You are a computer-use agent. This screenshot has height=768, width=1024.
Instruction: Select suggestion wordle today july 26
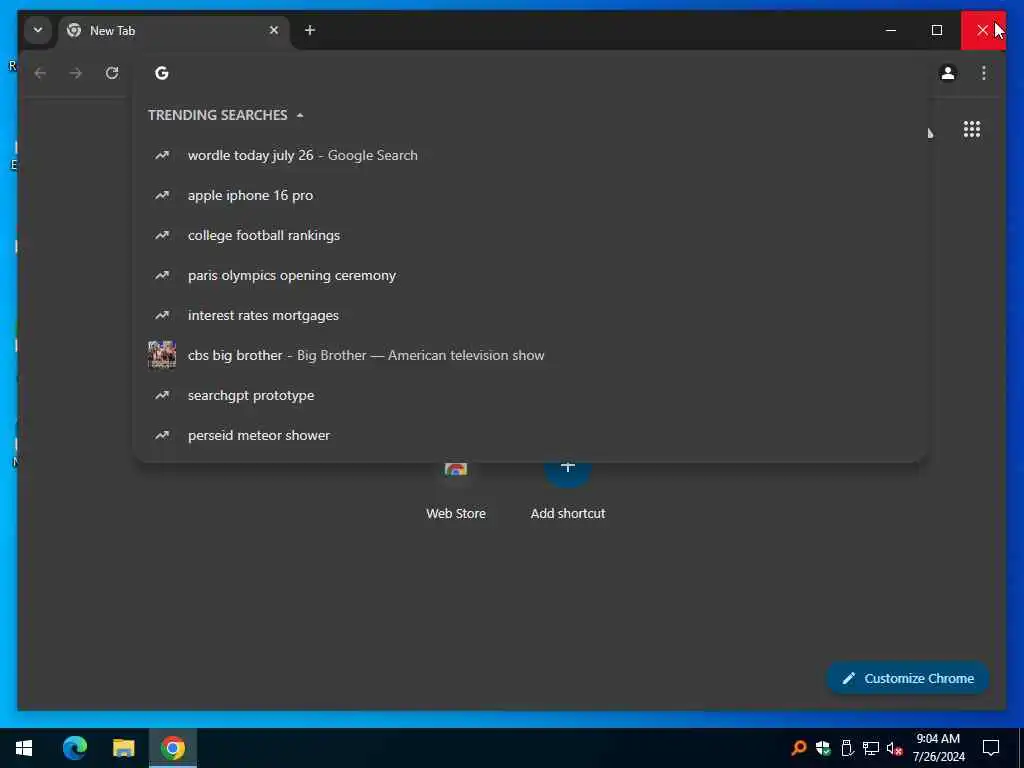[x=530, y=155]
